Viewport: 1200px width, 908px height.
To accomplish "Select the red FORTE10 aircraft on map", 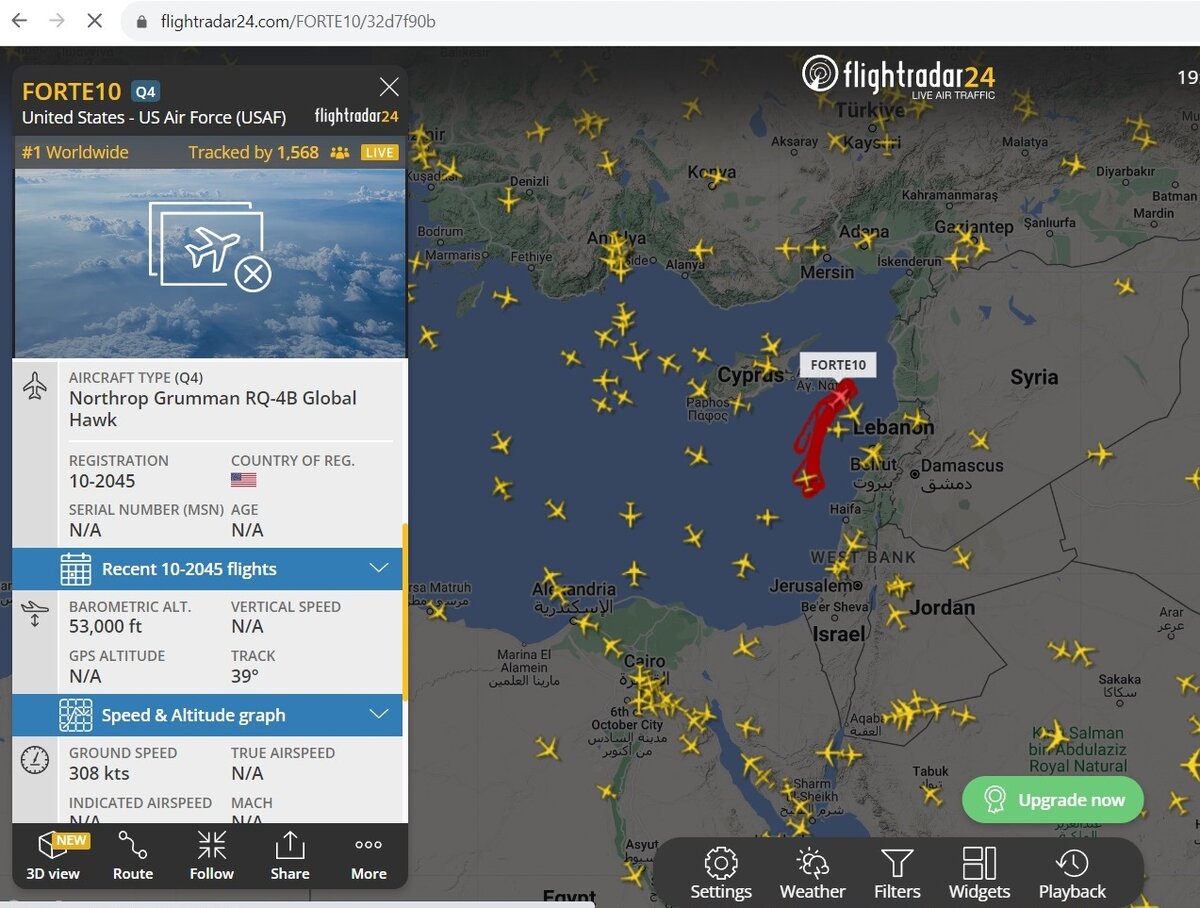I will [x=840, y=397].
